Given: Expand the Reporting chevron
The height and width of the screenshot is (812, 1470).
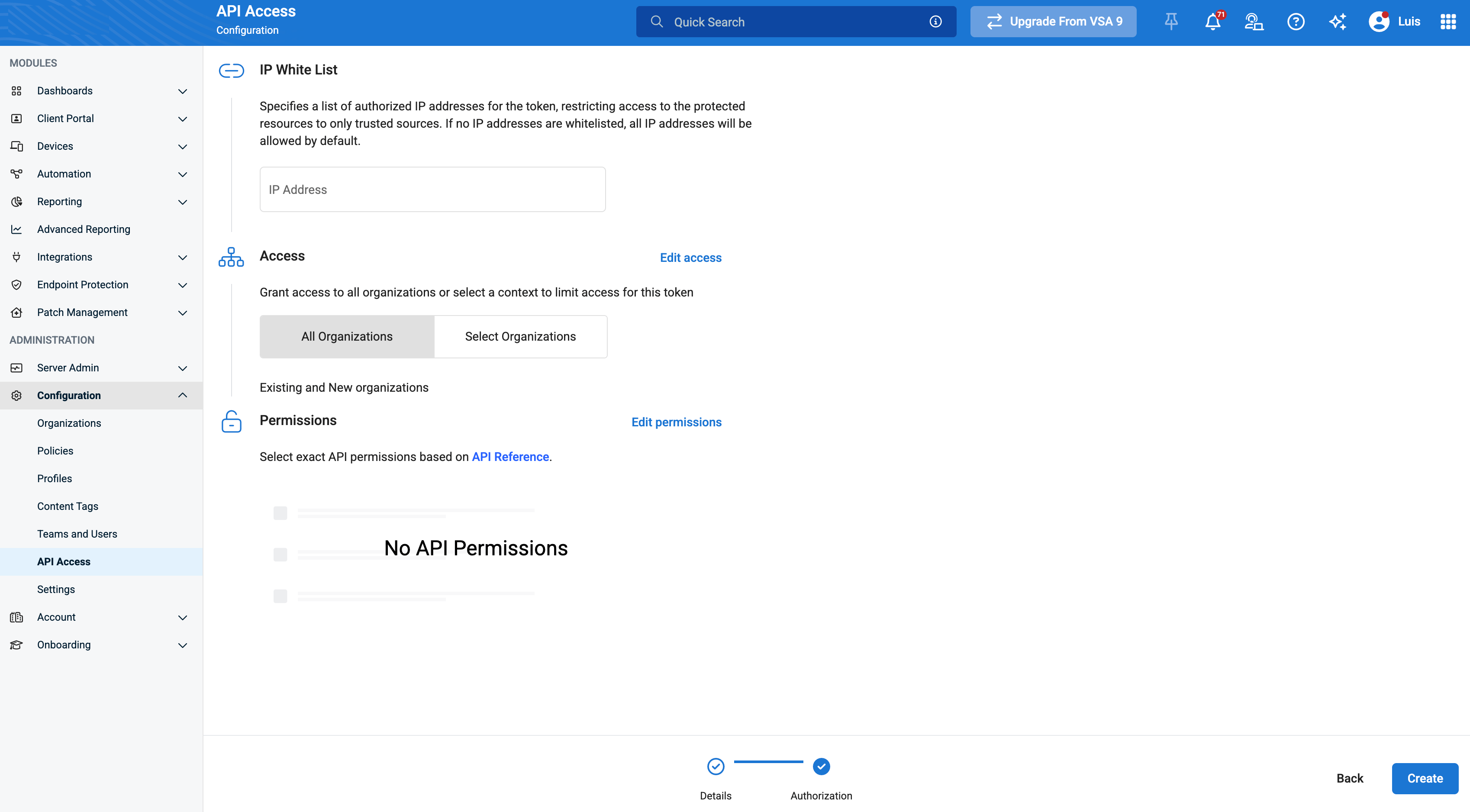Looking at the screenshot, I should [183, 202].
